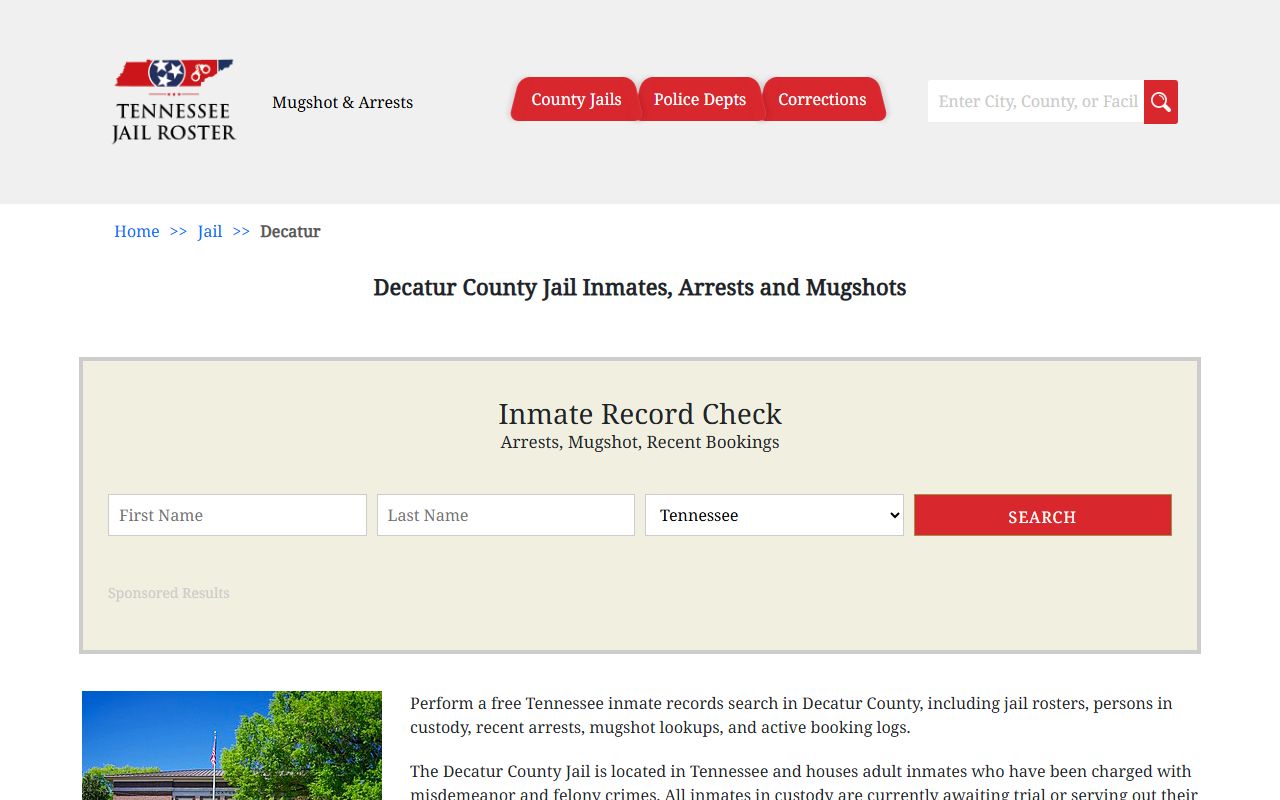Click the First Name input field
This screenshot has height=800, width=1280.
pos(237,515)
